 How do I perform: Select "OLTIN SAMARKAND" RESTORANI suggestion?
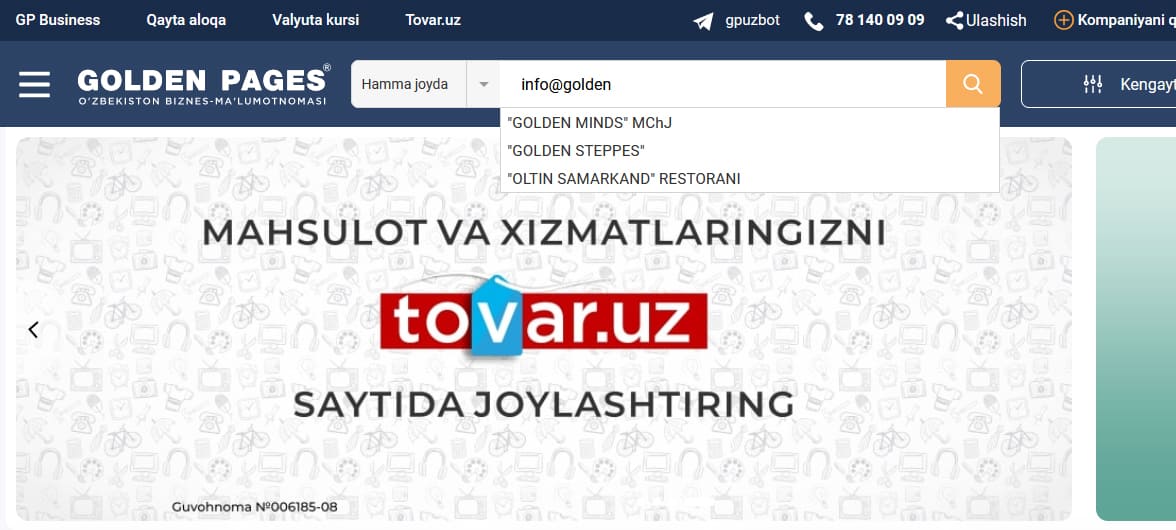(749, 178)
